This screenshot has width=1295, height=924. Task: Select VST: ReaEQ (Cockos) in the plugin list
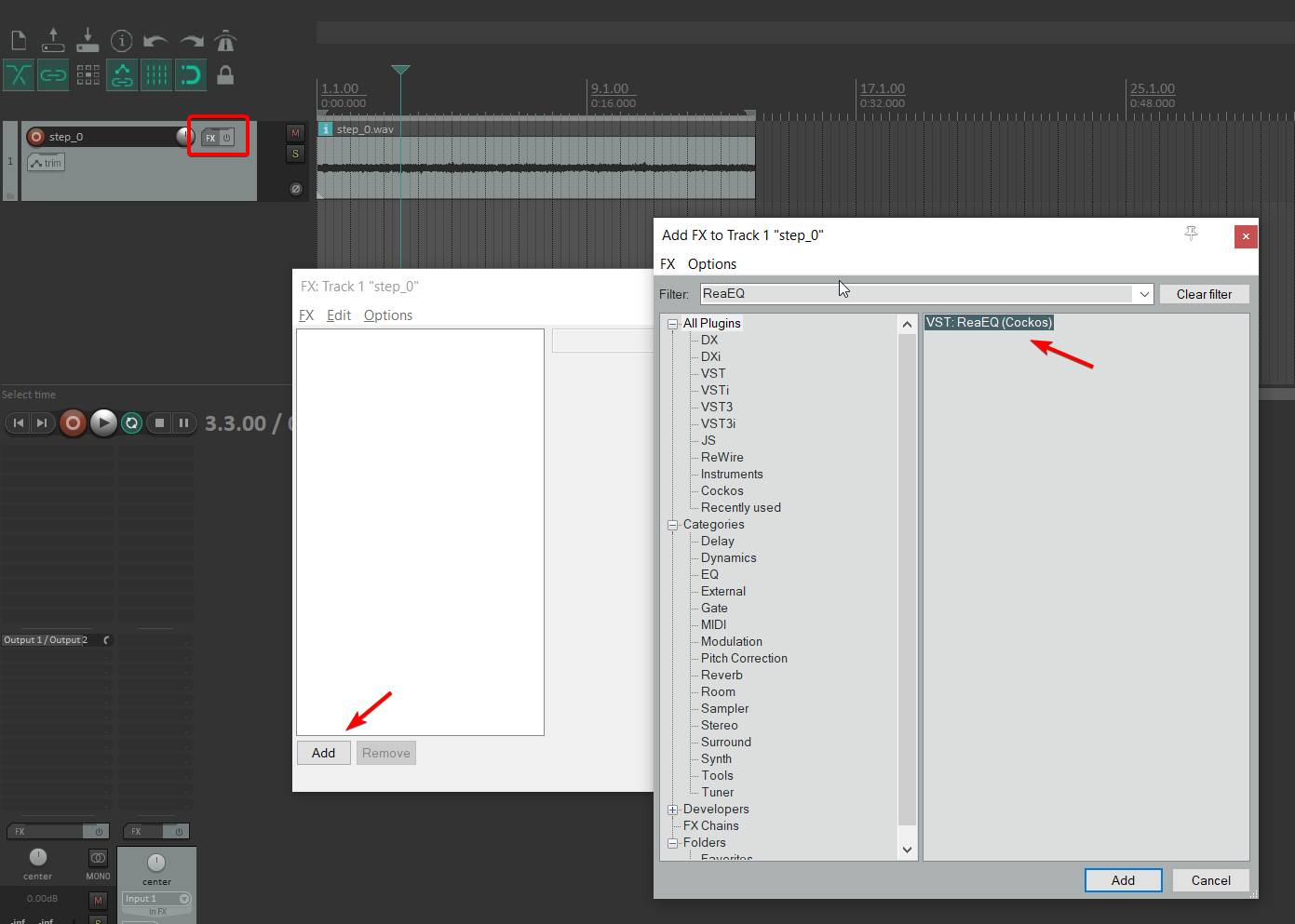coord(989,322)
